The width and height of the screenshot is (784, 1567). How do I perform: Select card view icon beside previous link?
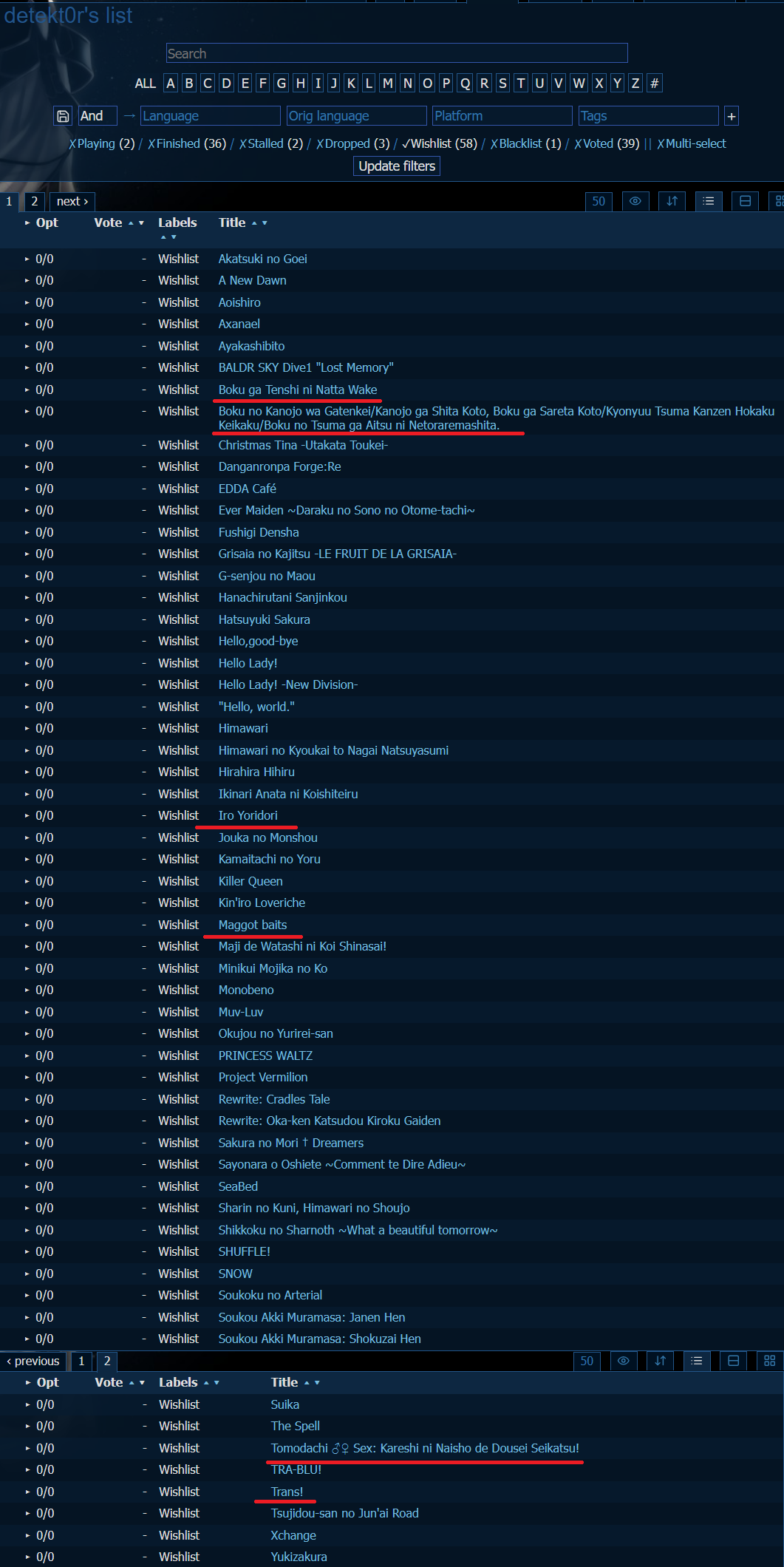[x=733, y=1361]
